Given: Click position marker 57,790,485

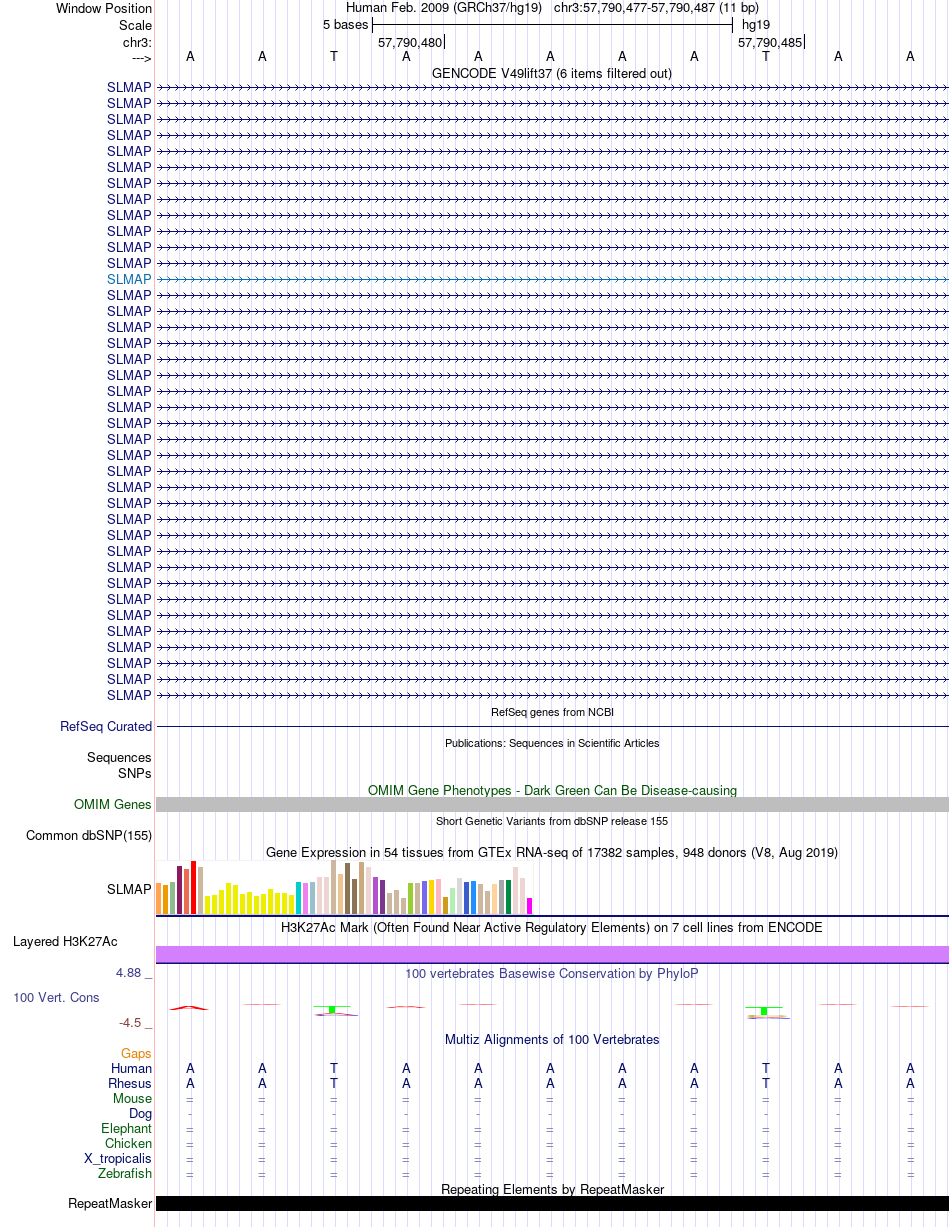Looking at the screenshot, I should pyautogui.click(x=770, y=42).
